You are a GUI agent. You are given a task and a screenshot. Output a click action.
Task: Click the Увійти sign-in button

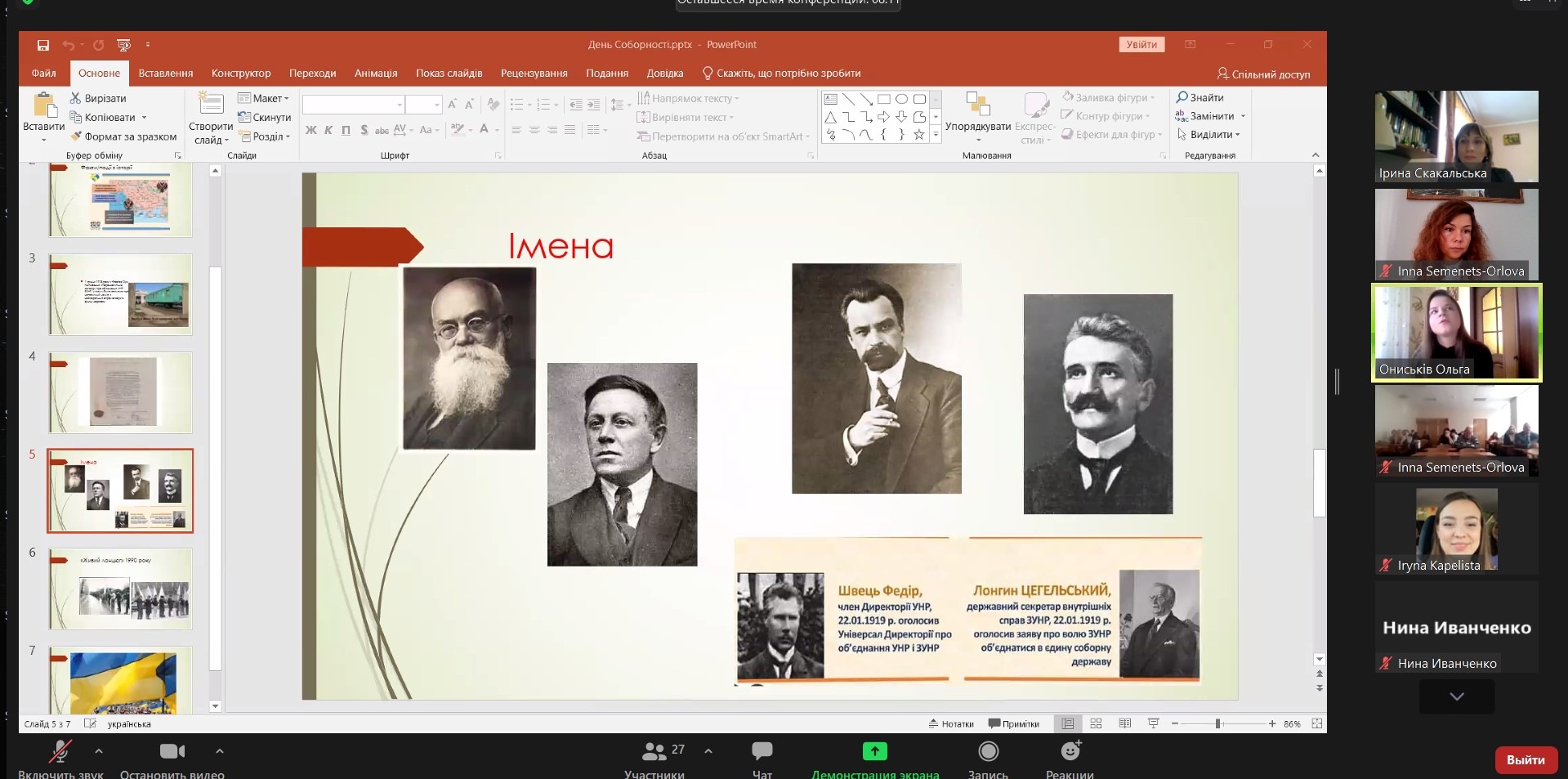[1141, 45]
